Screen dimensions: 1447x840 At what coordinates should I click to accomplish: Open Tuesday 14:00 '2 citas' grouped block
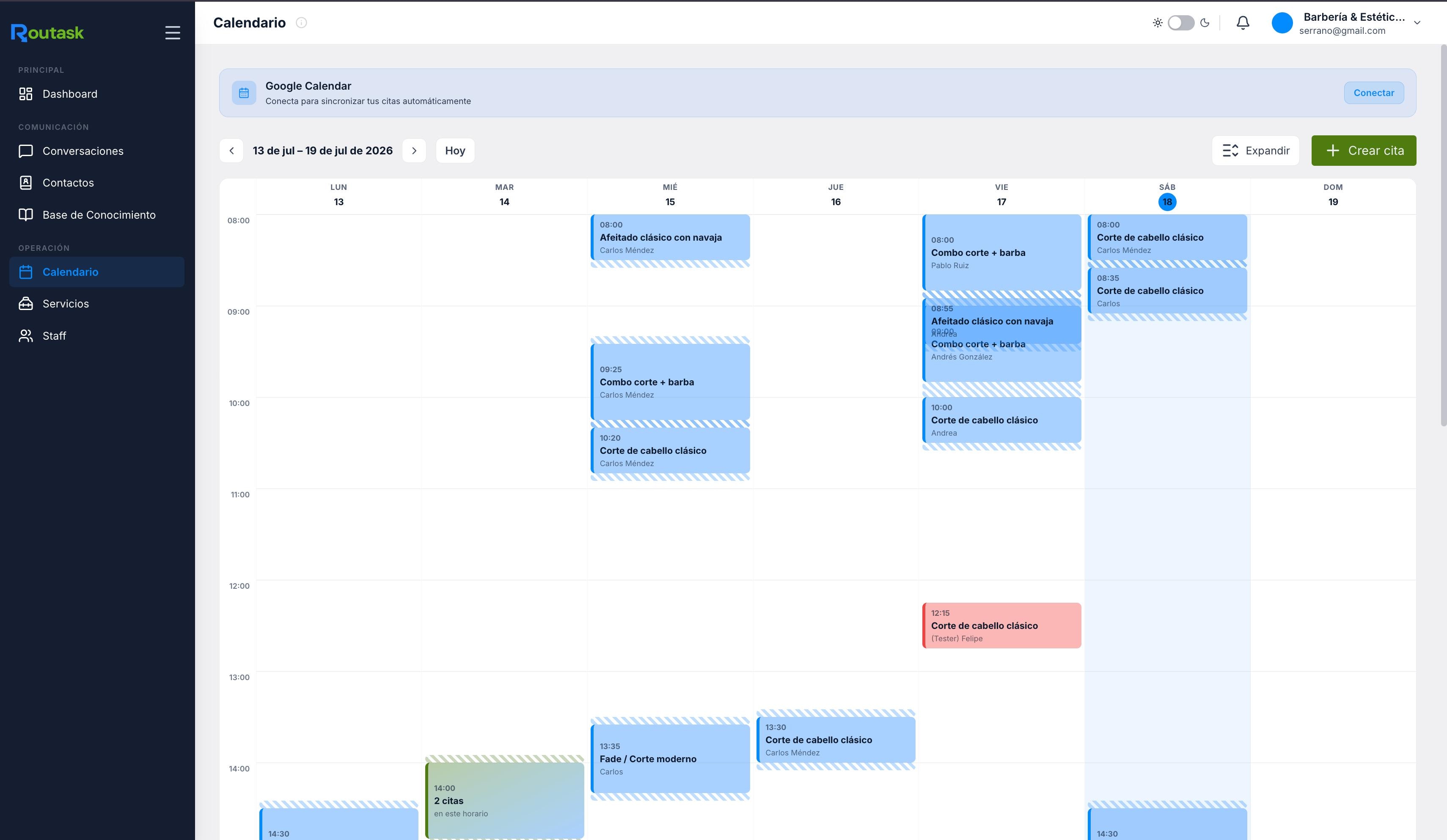point(504,800)
